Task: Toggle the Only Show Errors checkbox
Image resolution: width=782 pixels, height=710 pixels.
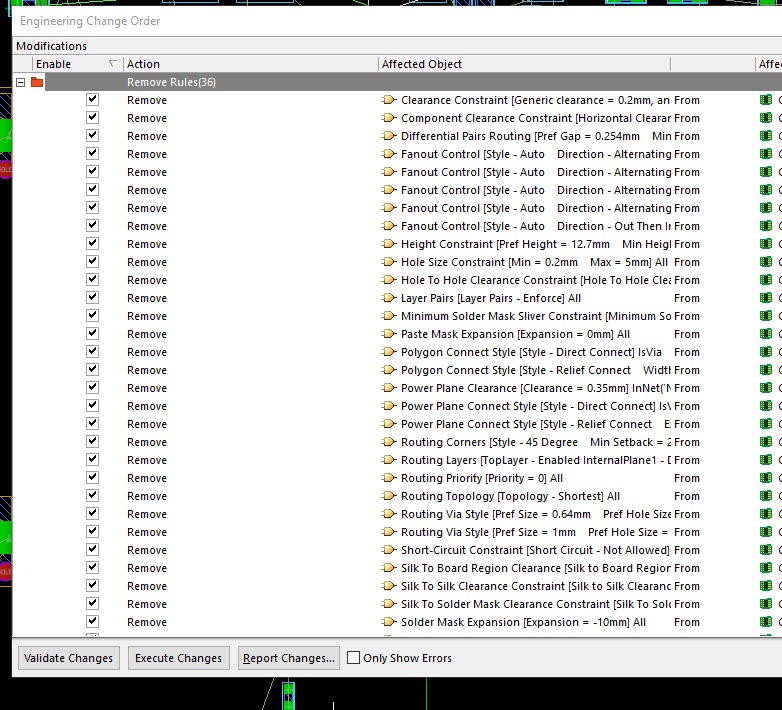Action: pos(354,658)
